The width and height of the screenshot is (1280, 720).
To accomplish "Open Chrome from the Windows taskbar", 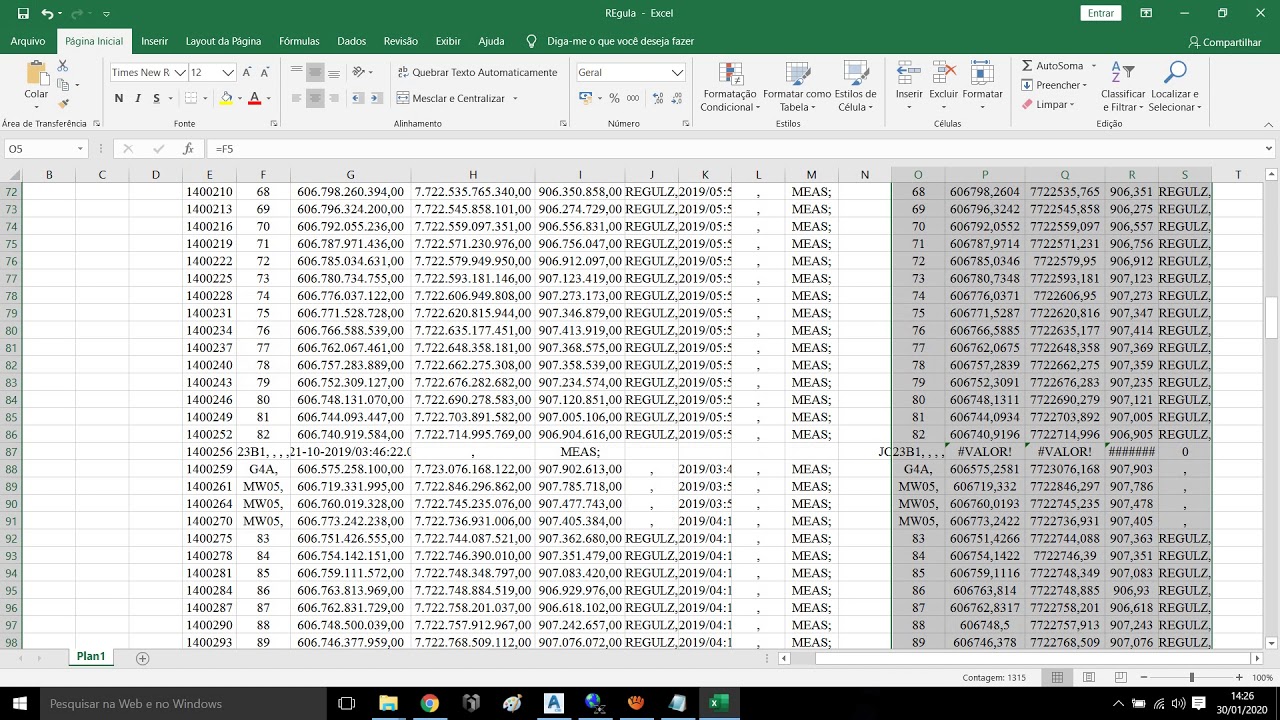I will [429, 703].
